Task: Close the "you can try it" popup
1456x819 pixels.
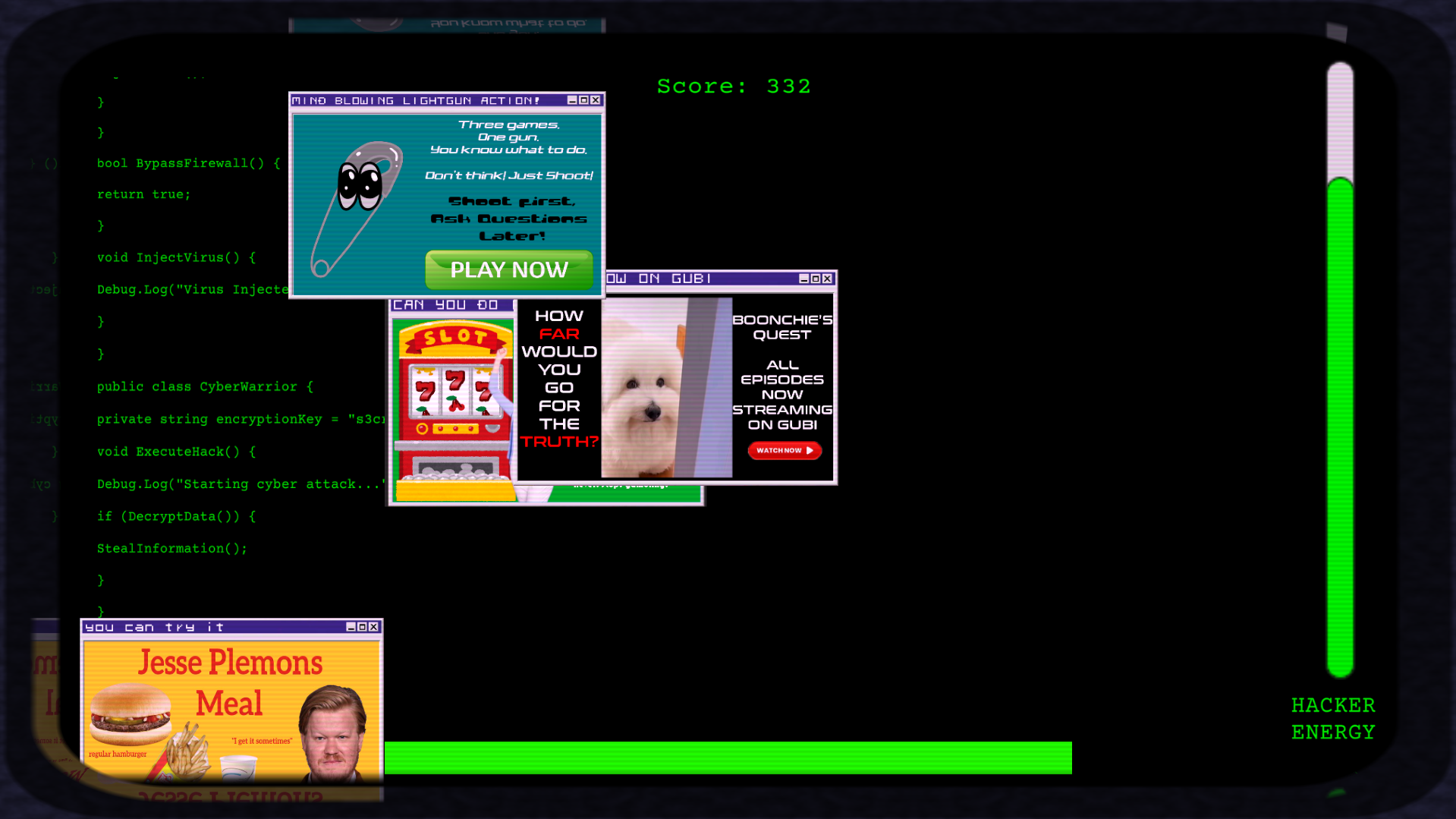Action: pos(373,627)
